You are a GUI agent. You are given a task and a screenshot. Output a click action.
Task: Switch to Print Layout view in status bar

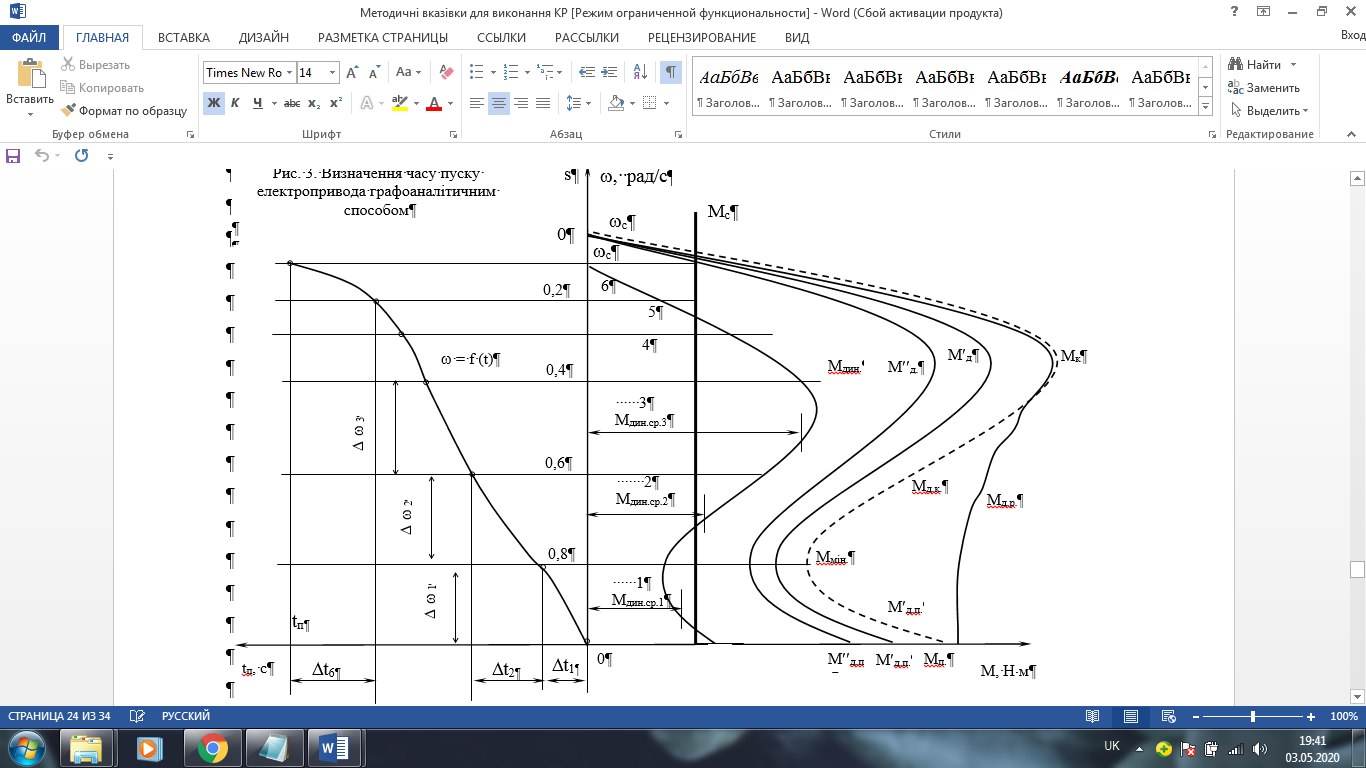coord(1131,716)
